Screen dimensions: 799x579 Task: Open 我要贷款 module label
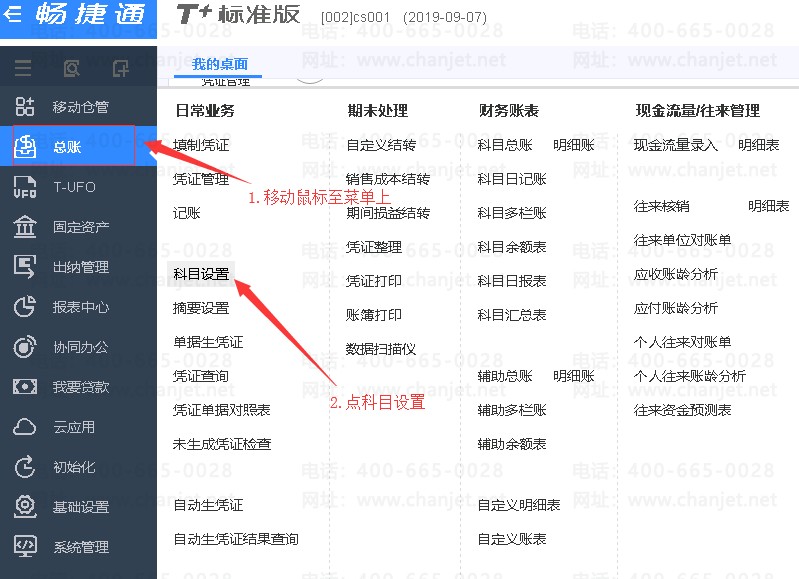[81, 387]
